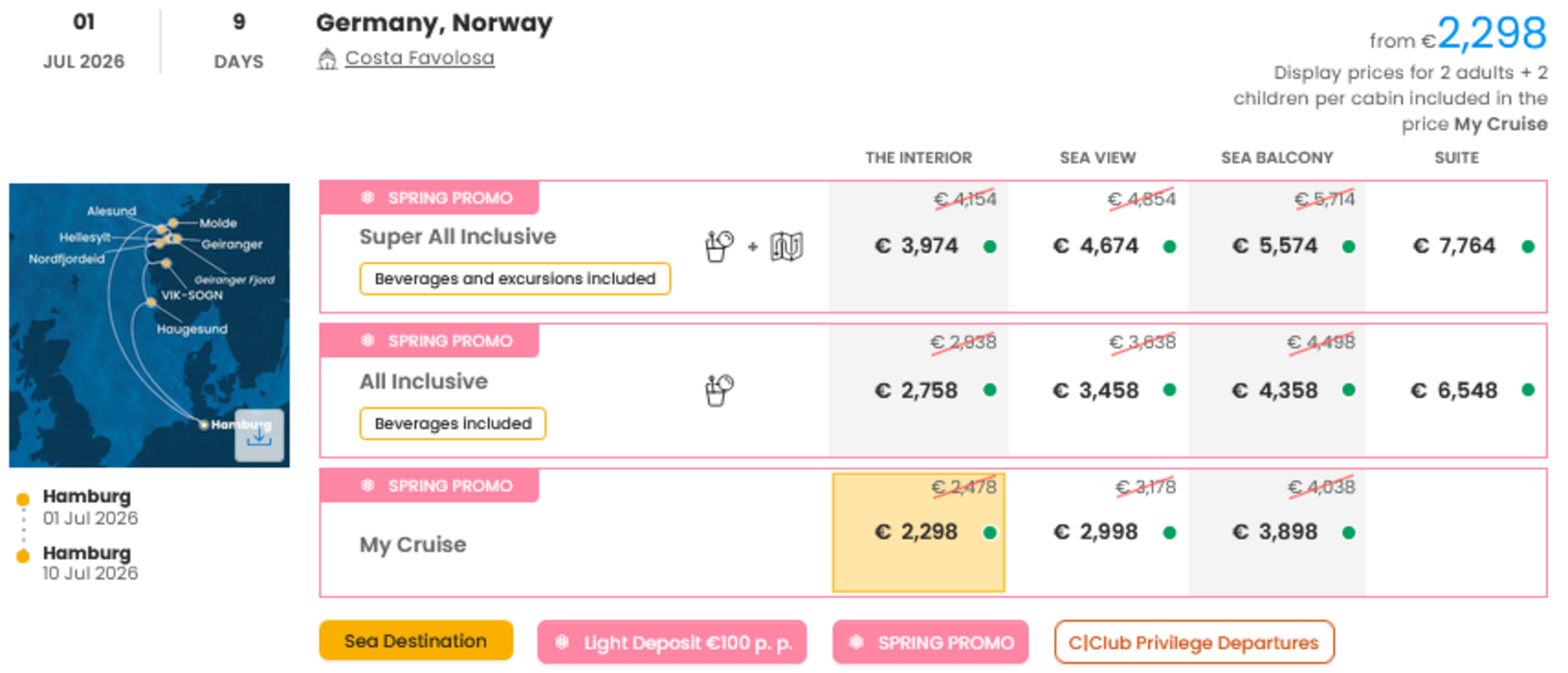This screenshot has width=1568, height=673.
Task: Open the Costa Favolosa ship link
Action: (419, 58)
